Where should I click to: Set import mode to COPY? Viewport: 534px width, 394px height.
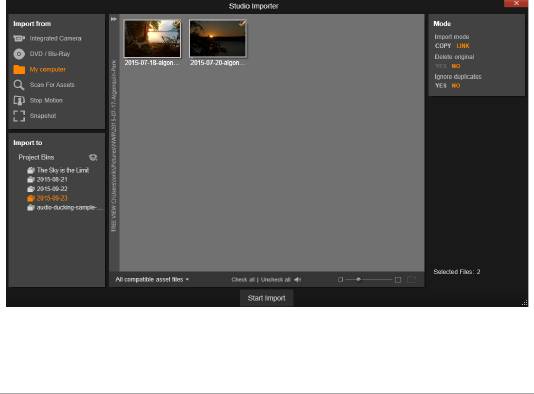point(443,46)
